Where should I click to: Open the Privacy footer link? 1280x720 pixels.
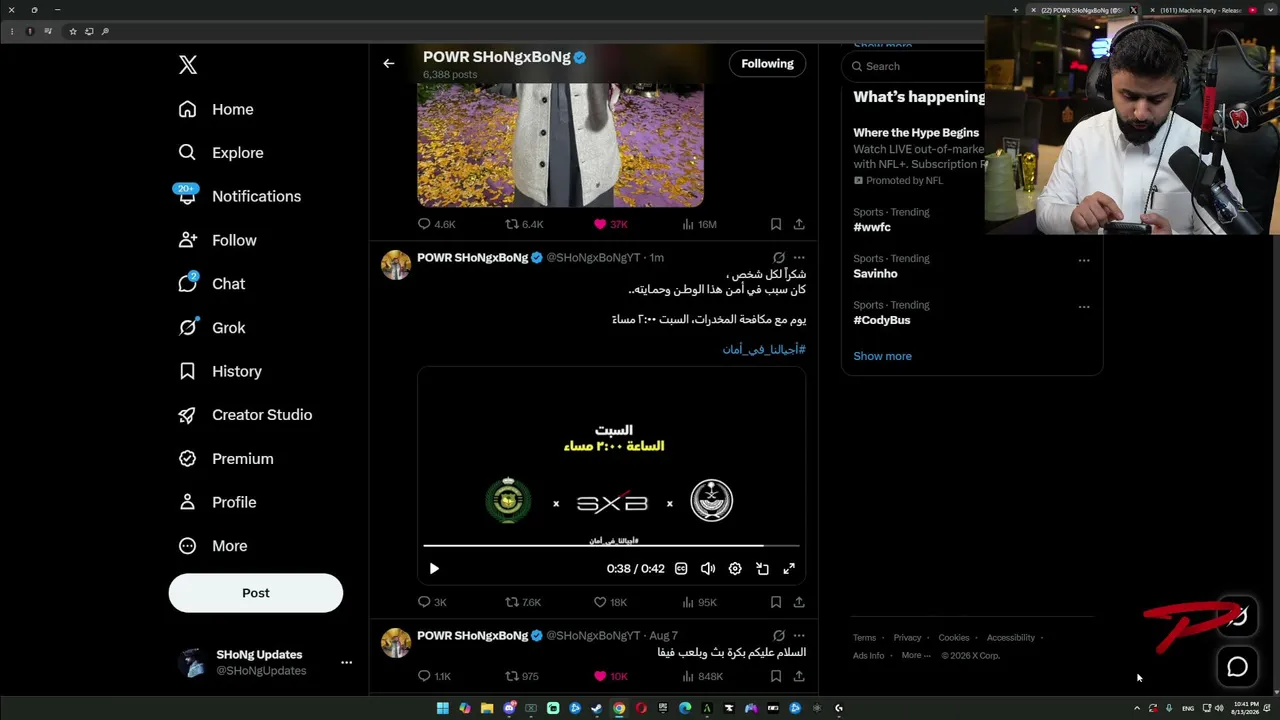(907, 638)
